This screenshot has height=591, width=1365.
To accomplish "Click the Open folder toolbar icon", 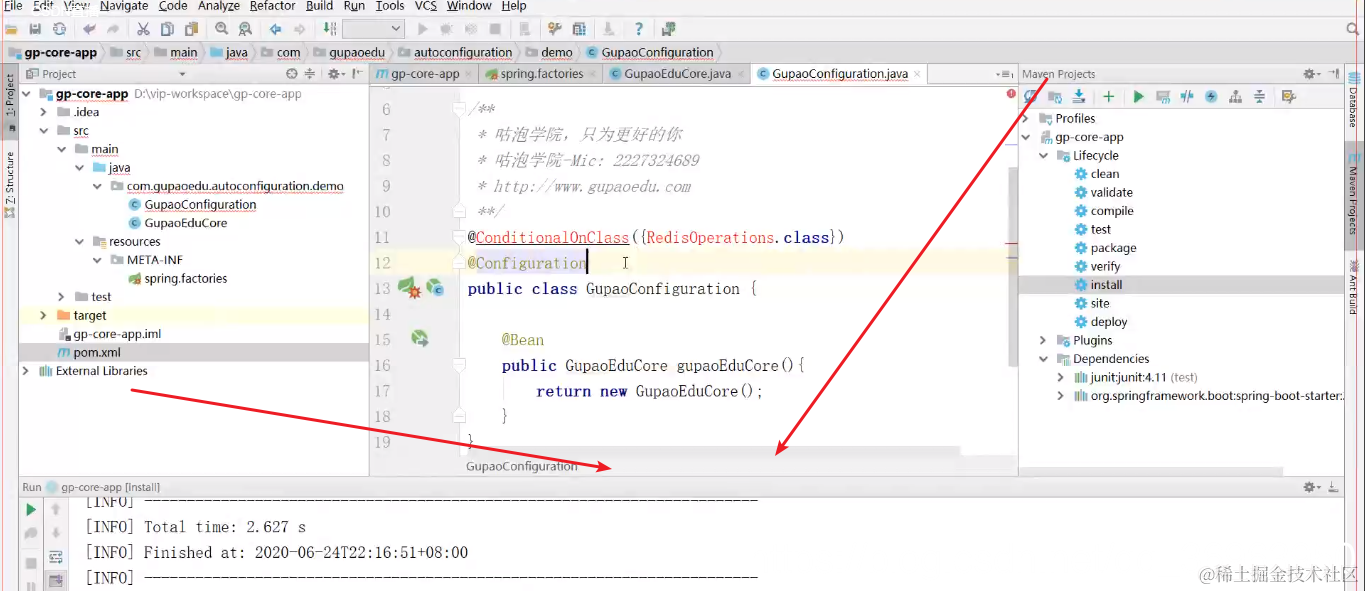I will point(12,29).
